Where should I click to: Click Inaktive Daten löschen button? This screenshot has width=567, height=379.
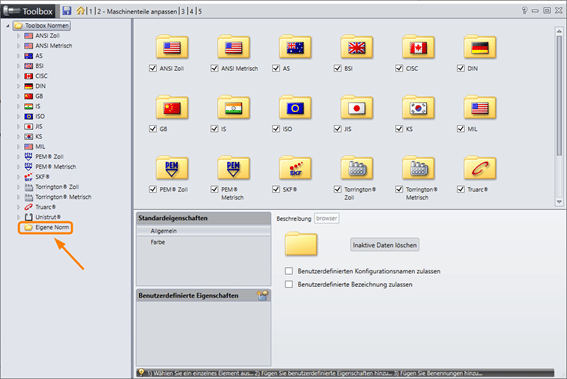coord(385,245)
